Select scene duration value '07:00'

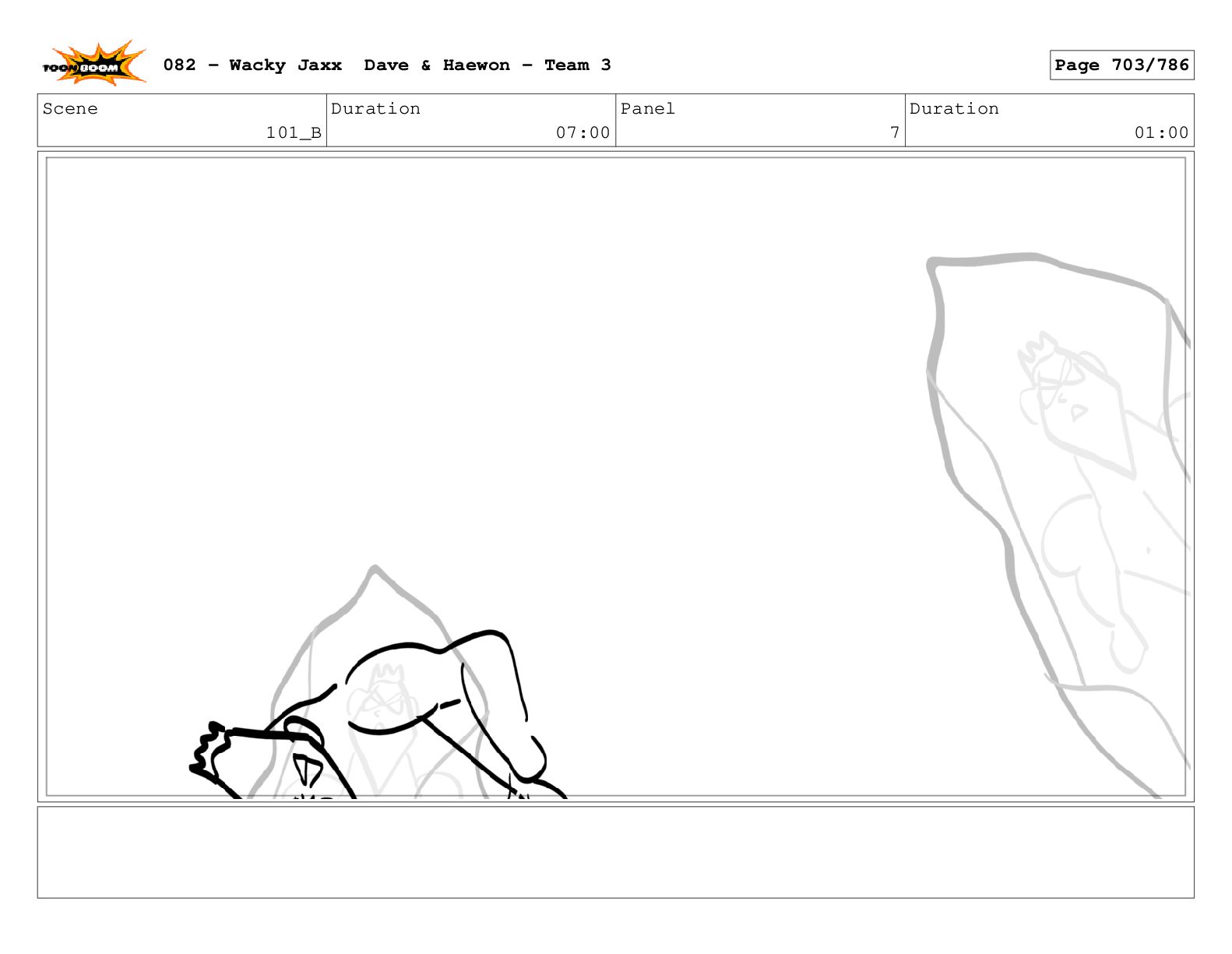pos(583,132)
